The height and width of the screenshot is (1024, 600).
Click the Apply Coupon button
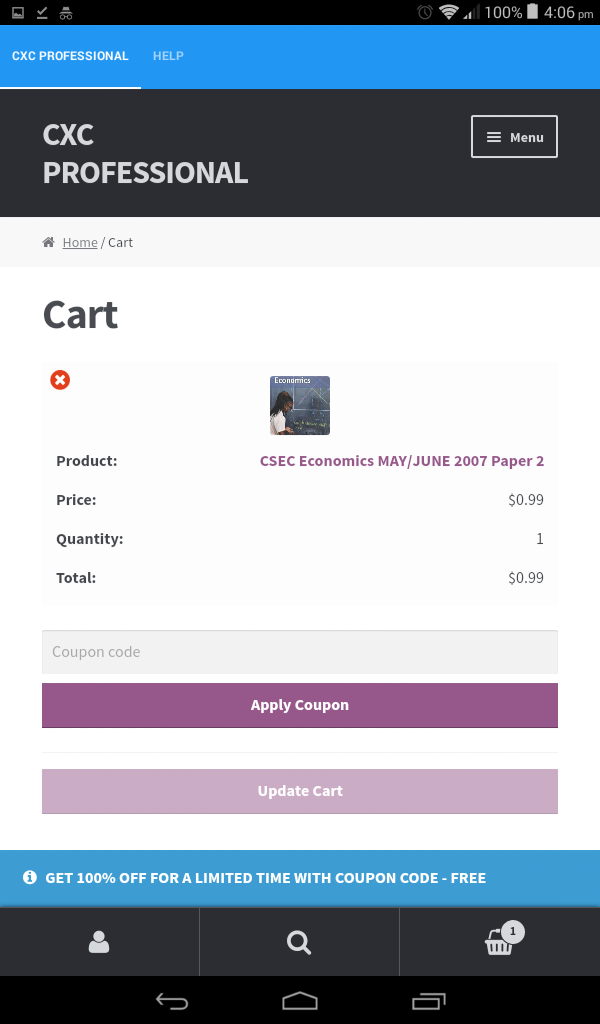click(300, 705)
